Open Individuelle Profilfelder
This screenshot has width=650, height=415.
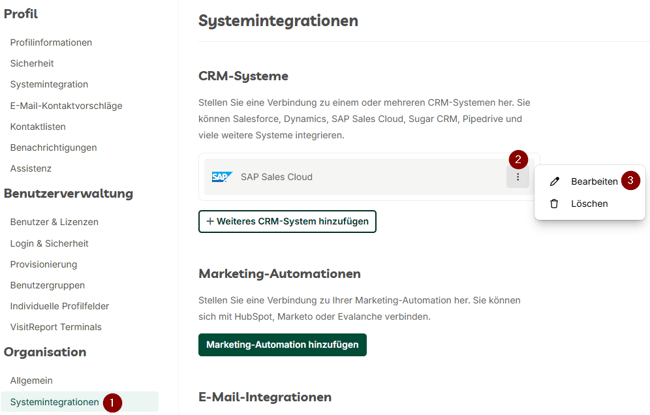(x=59, y=306)
